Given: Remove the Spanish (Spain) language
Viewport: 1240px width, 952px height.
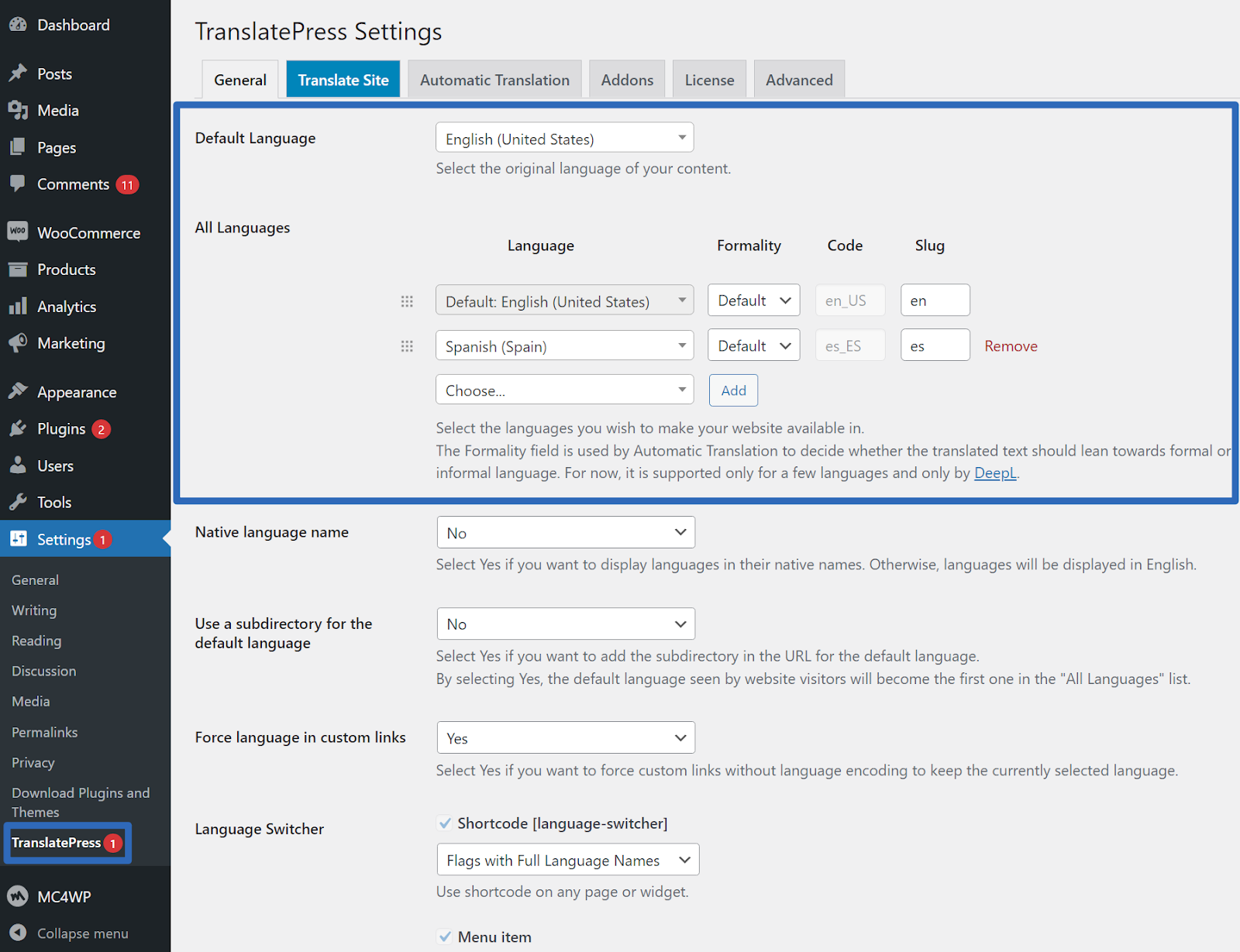Looking at the screenshot, I should tap(1011, 346).
